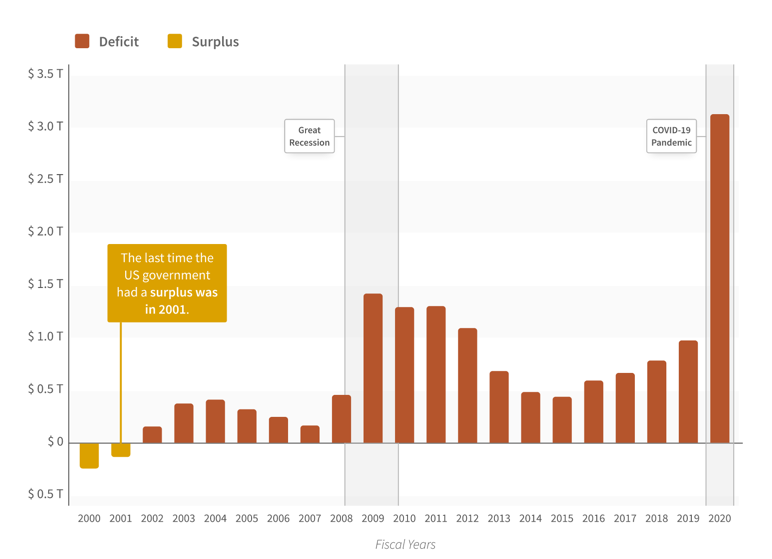Click the 2020 deficit bar
Viewport: 772px width, 559px height.
(x=719, y=278)
